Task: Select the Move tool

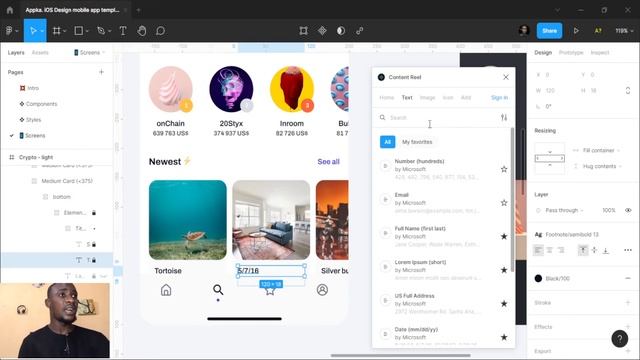Action: (33, 31)
